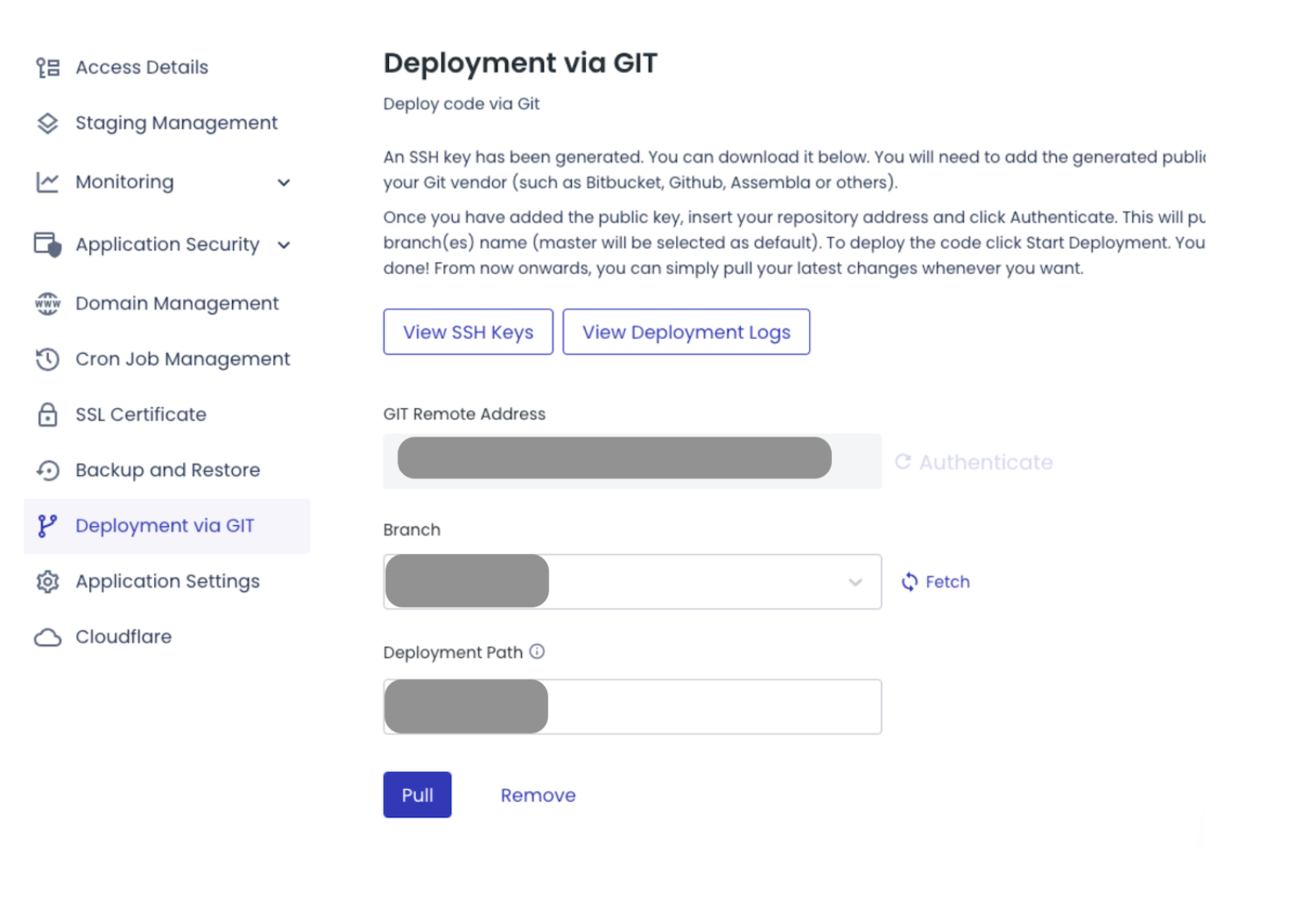
Task: Focus the Deployment Path input field
Action: (633, 707)
